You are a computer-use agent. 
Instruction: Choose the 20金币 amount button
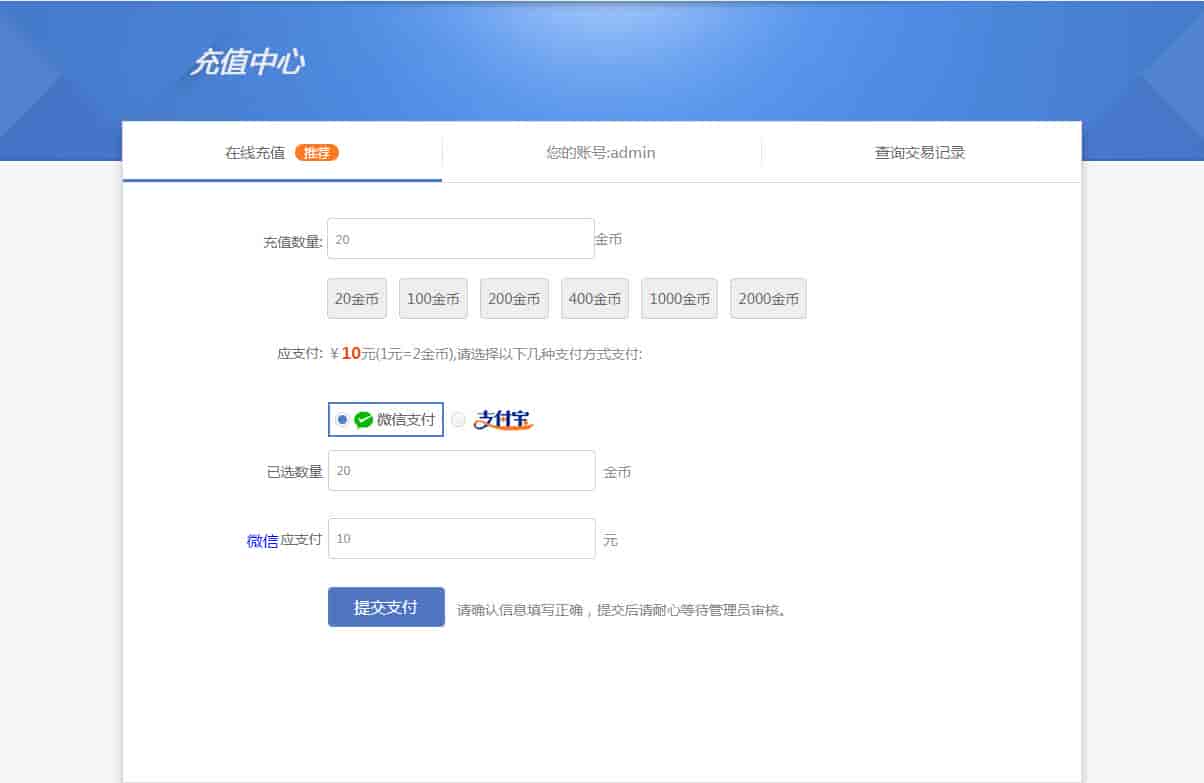(357, 299)
